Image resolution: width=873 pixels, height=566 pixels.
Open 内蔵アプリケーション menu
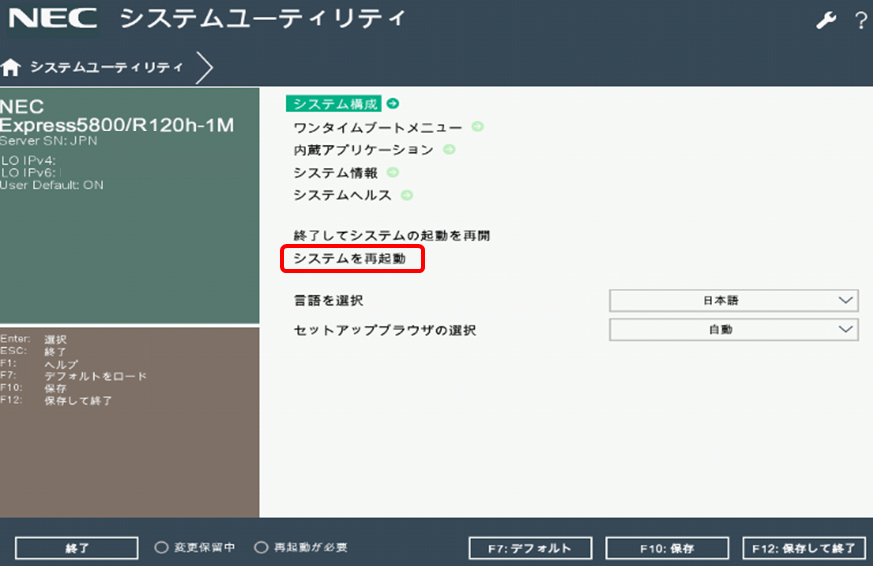[x=363, y=150]
